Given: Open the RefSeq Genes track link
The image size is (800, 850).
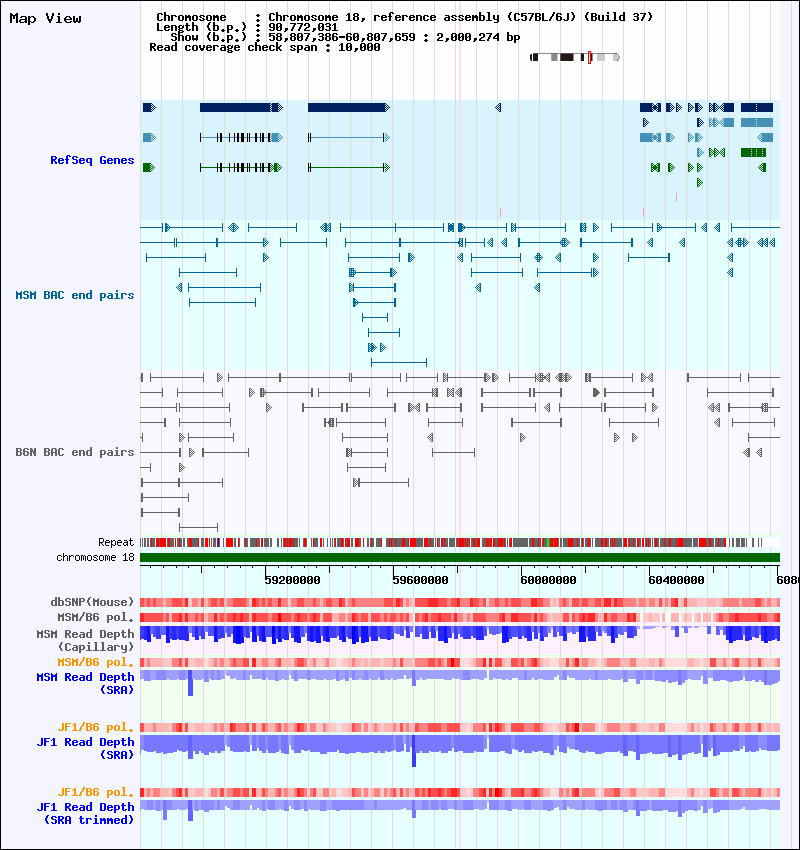Looking at the screenshot, I should tap(92, 160).
